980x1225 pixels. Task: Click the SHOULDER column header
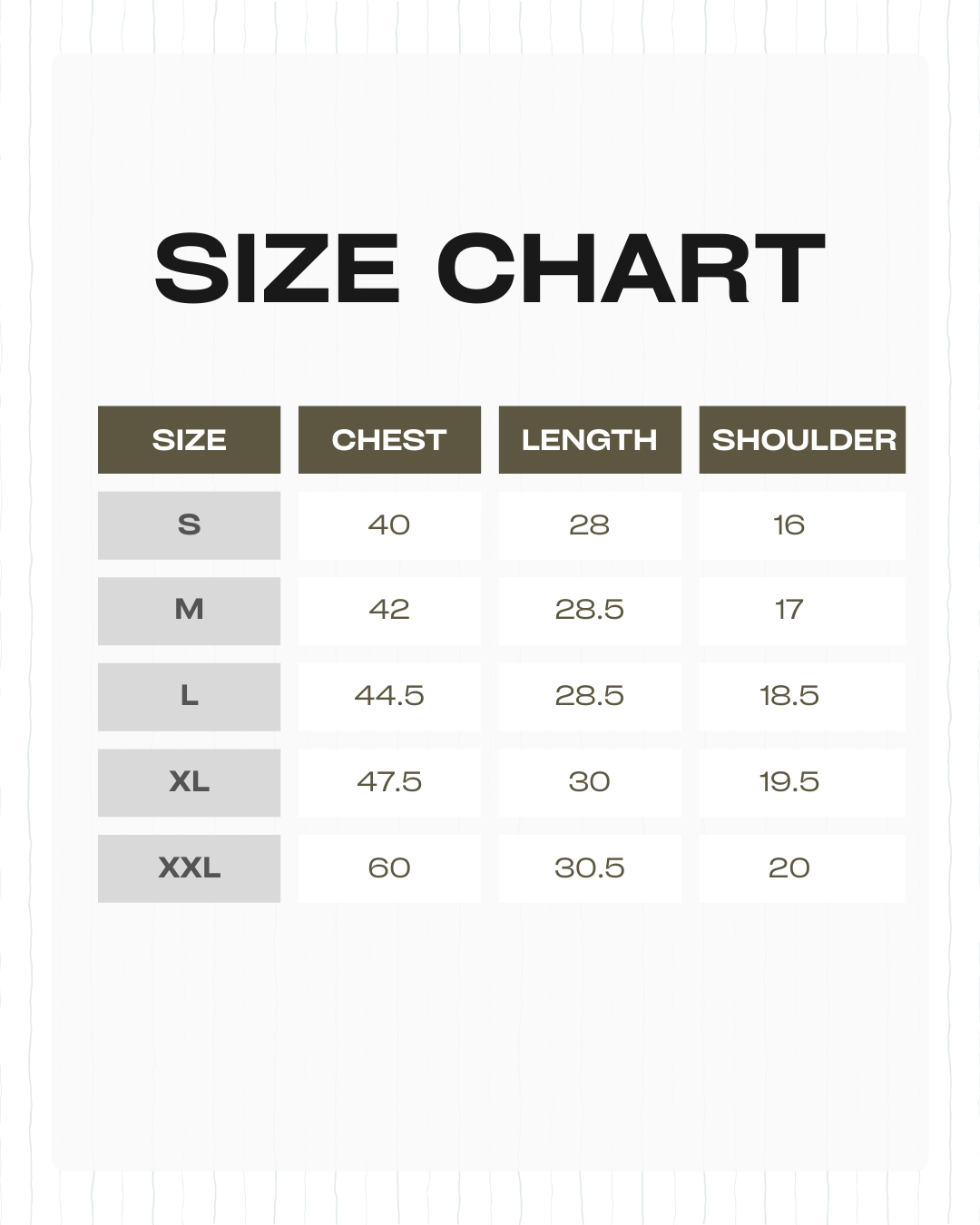(x=802, y=440)
